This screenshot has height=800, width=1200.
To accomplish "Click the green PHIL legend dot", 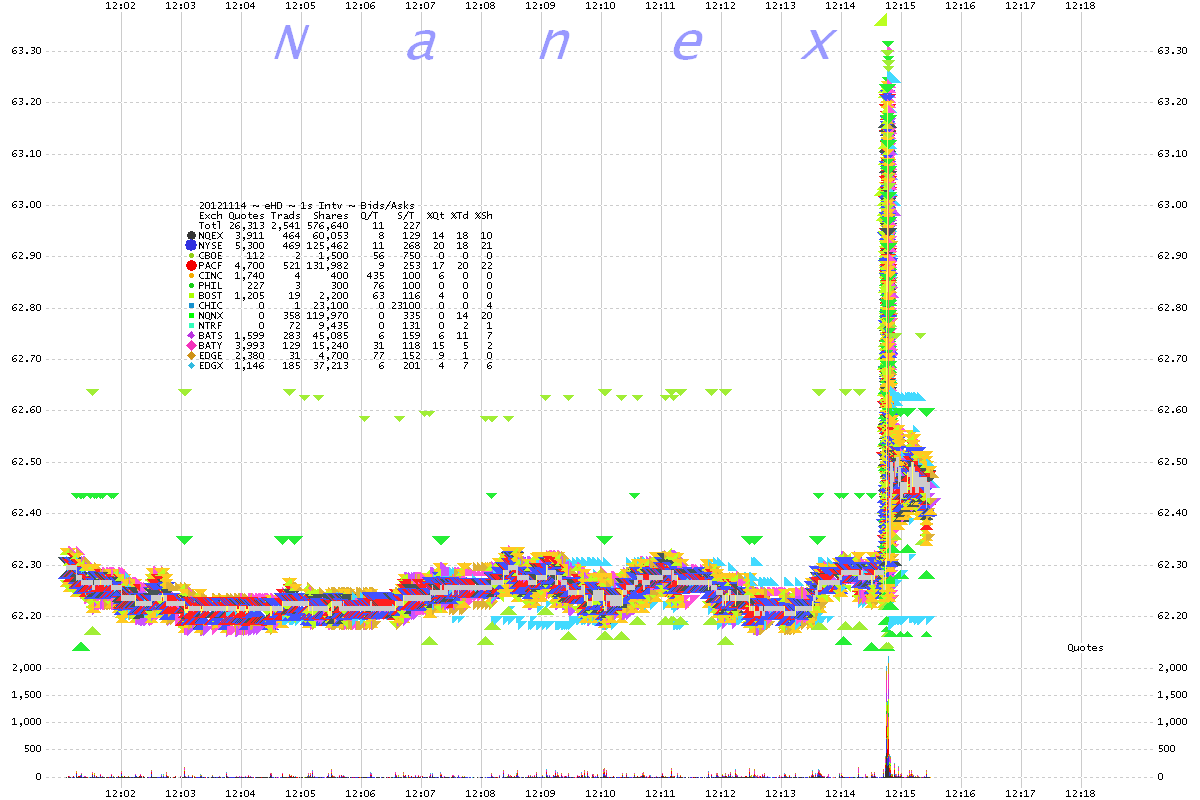I will tap(191, 284).
